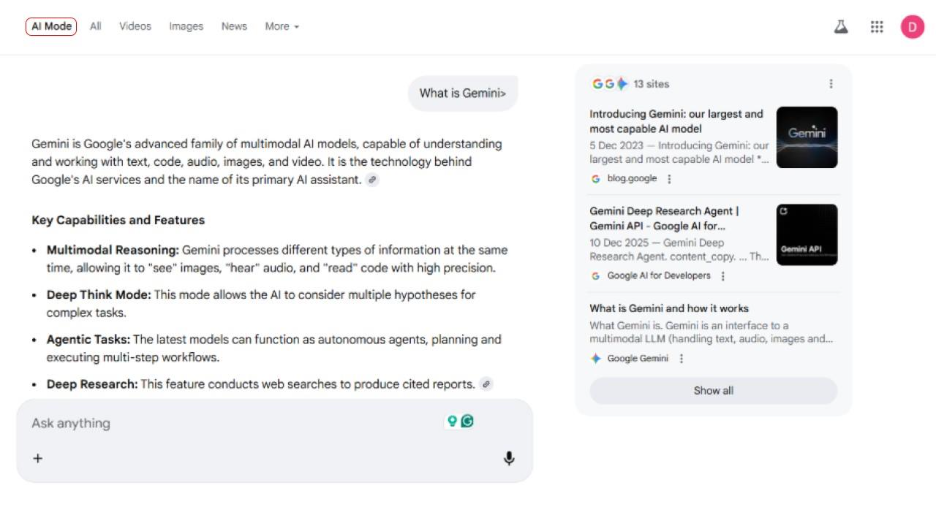Click the Show all sources button
This screenshot has width=936, height=507.
(x=713, y=391)
